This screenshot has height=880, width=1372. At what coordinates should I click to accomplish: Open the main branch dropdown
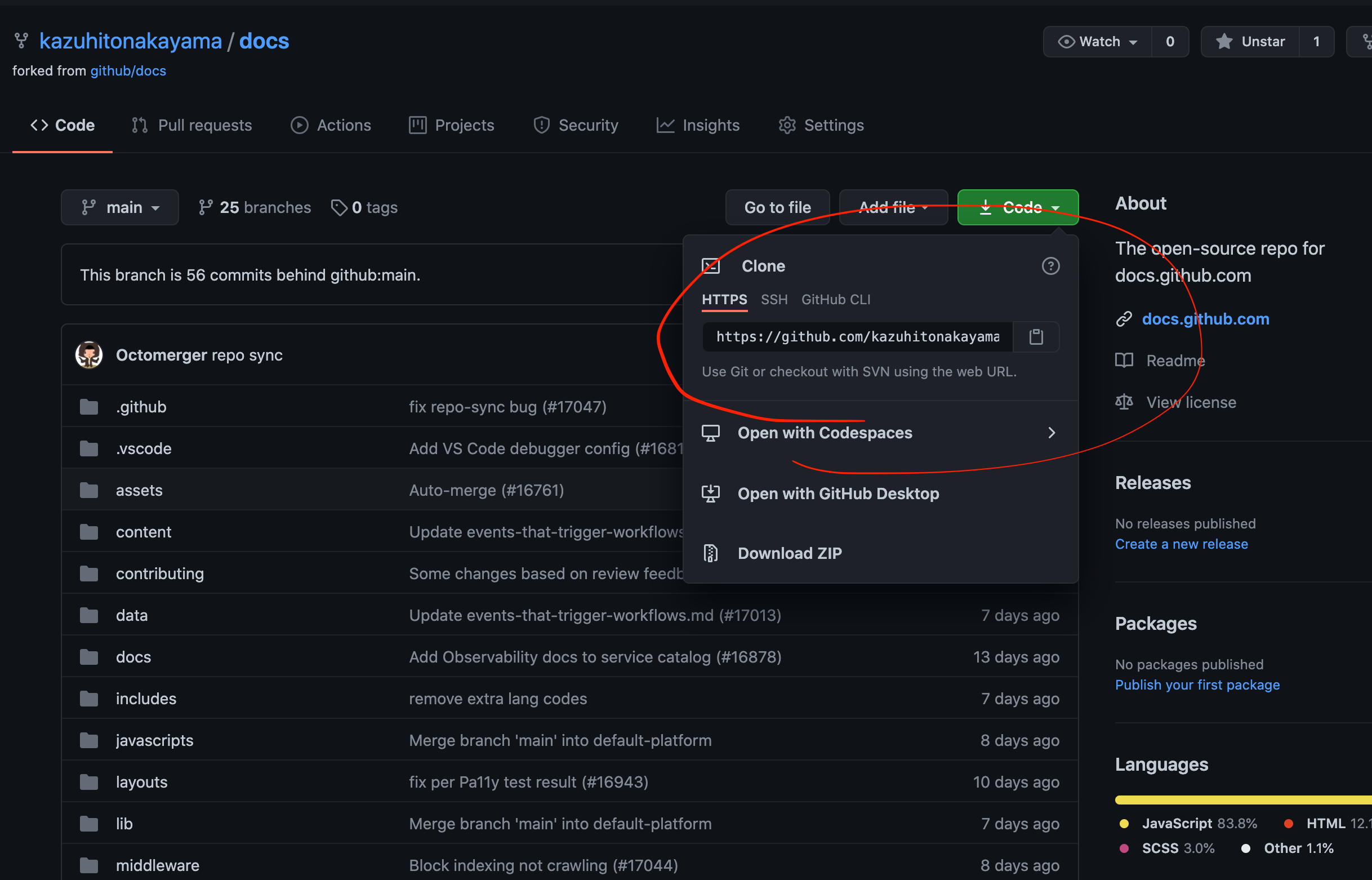[x=120, y=207]
